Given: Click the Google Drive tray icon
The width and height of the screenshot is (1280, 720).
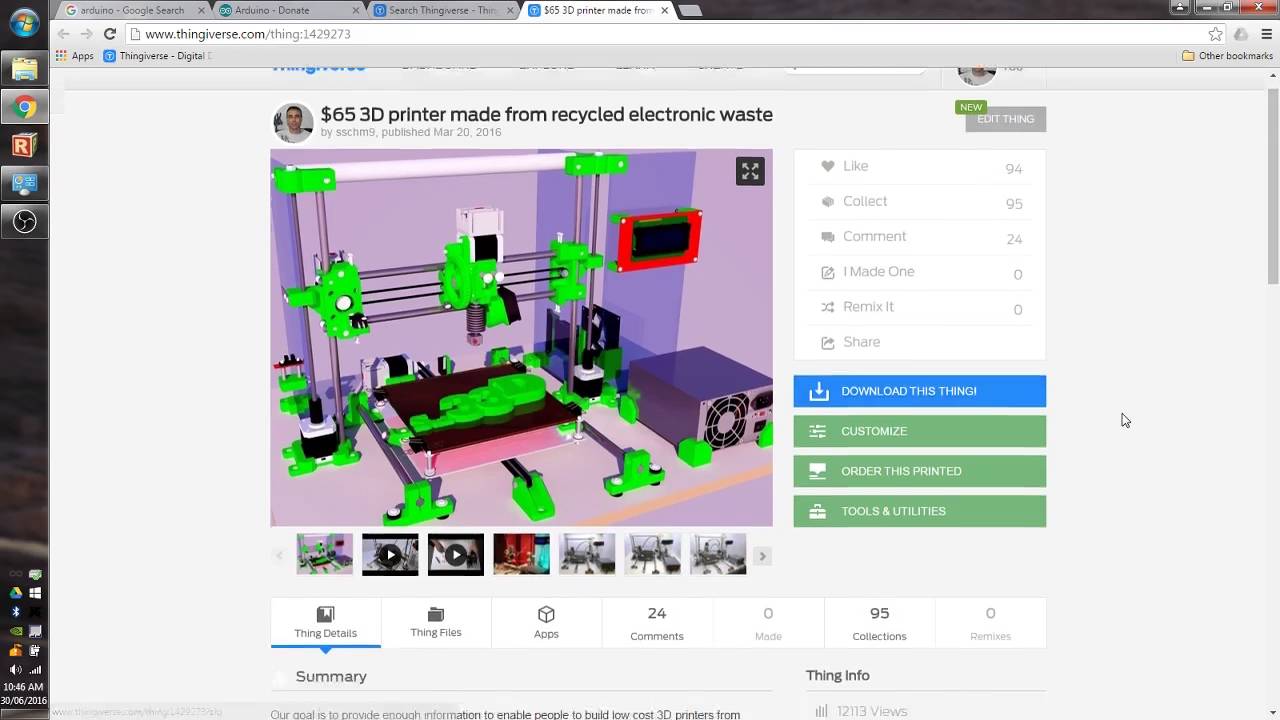Looking at the screenshot, I should coord(16,593).
